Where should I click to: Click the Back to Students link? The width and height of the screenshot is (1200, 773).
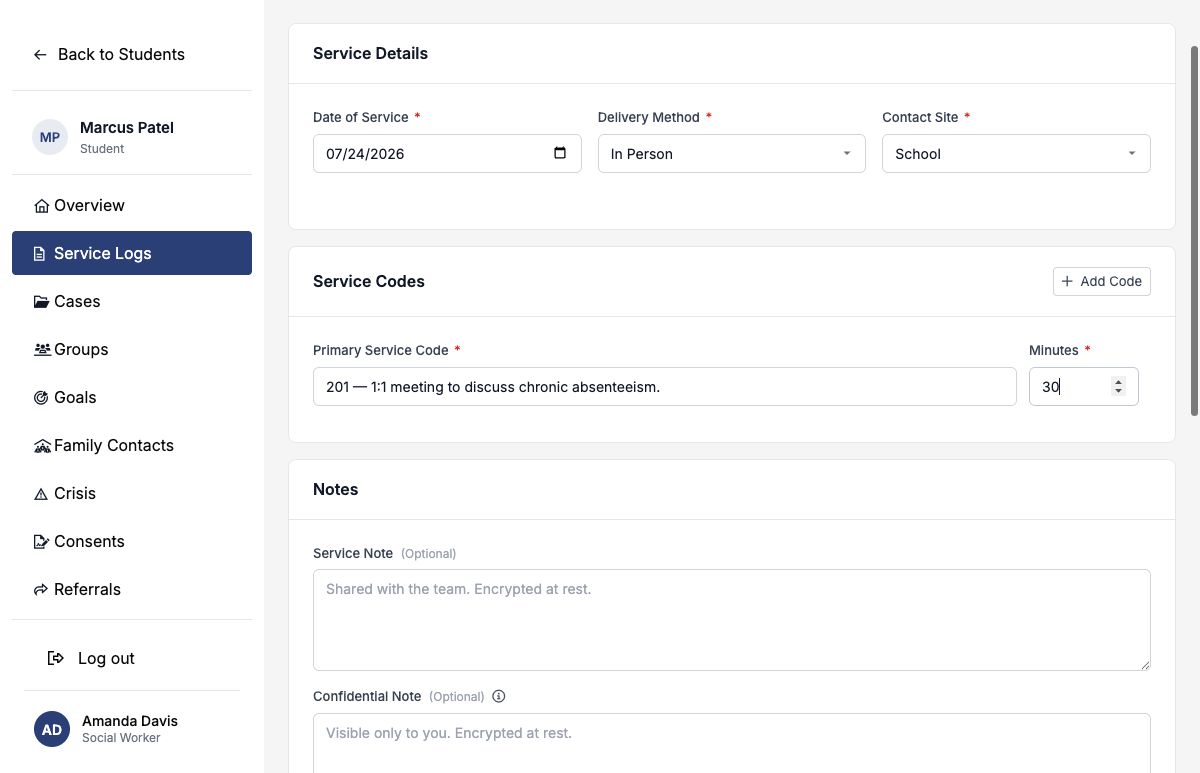click(x=109, y=55)
